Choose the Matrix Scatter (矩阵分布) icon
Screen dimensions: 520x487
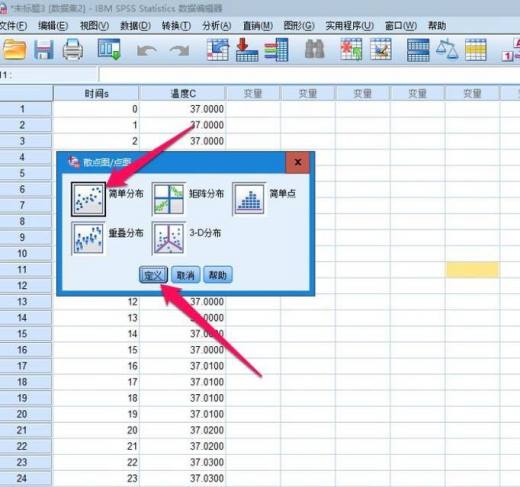coord(169,199)
